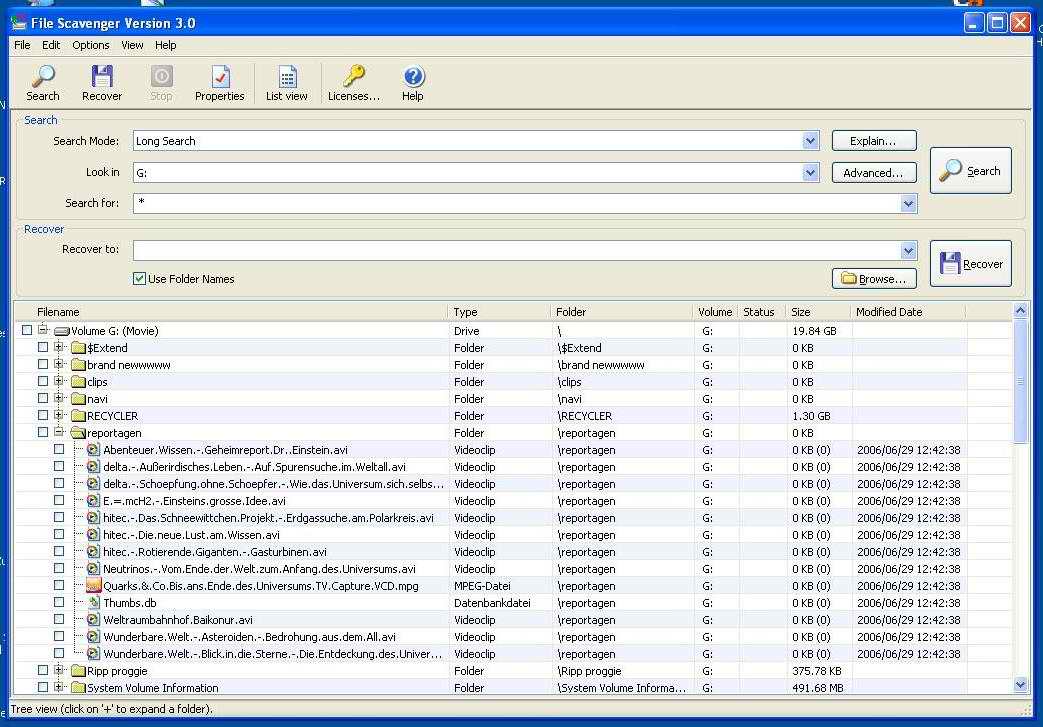This screenshot has height=727, width=1043.
Task: Expand the System Volume Information folder node
Action: click(x=59, y=687)
